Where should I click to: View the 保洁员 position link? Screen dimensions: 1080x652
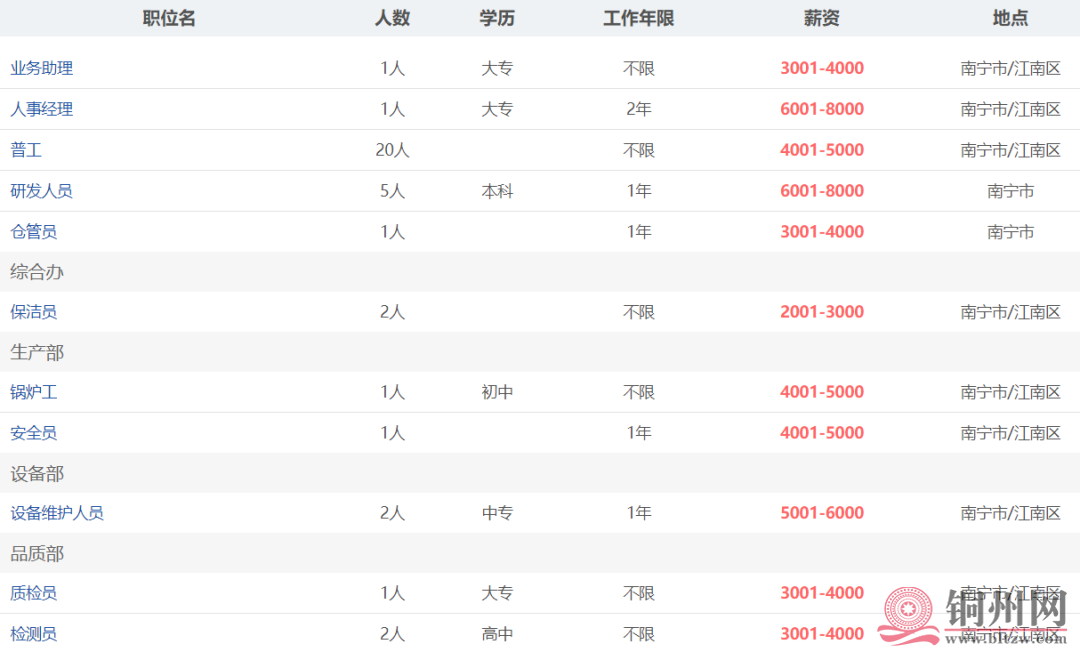33,312
